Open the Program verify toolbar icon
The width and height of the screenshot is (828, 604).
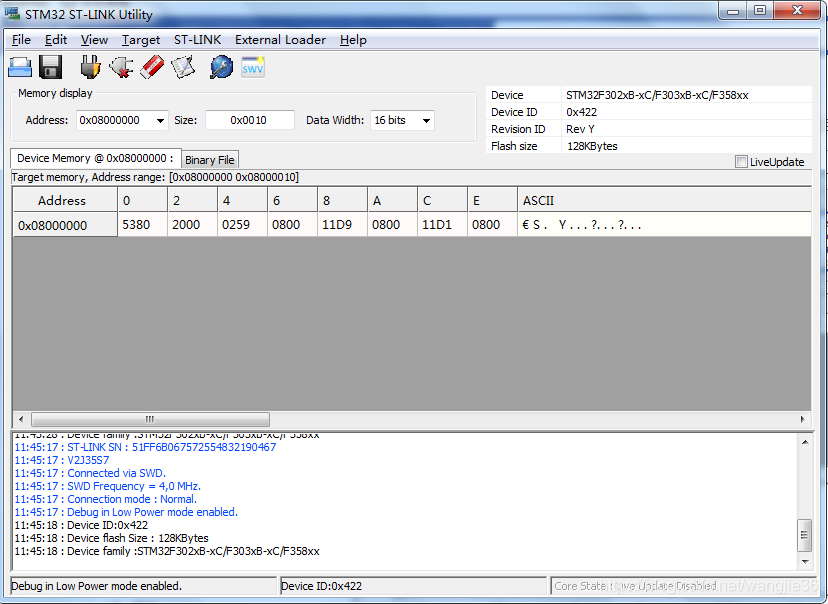pos(183,67)
